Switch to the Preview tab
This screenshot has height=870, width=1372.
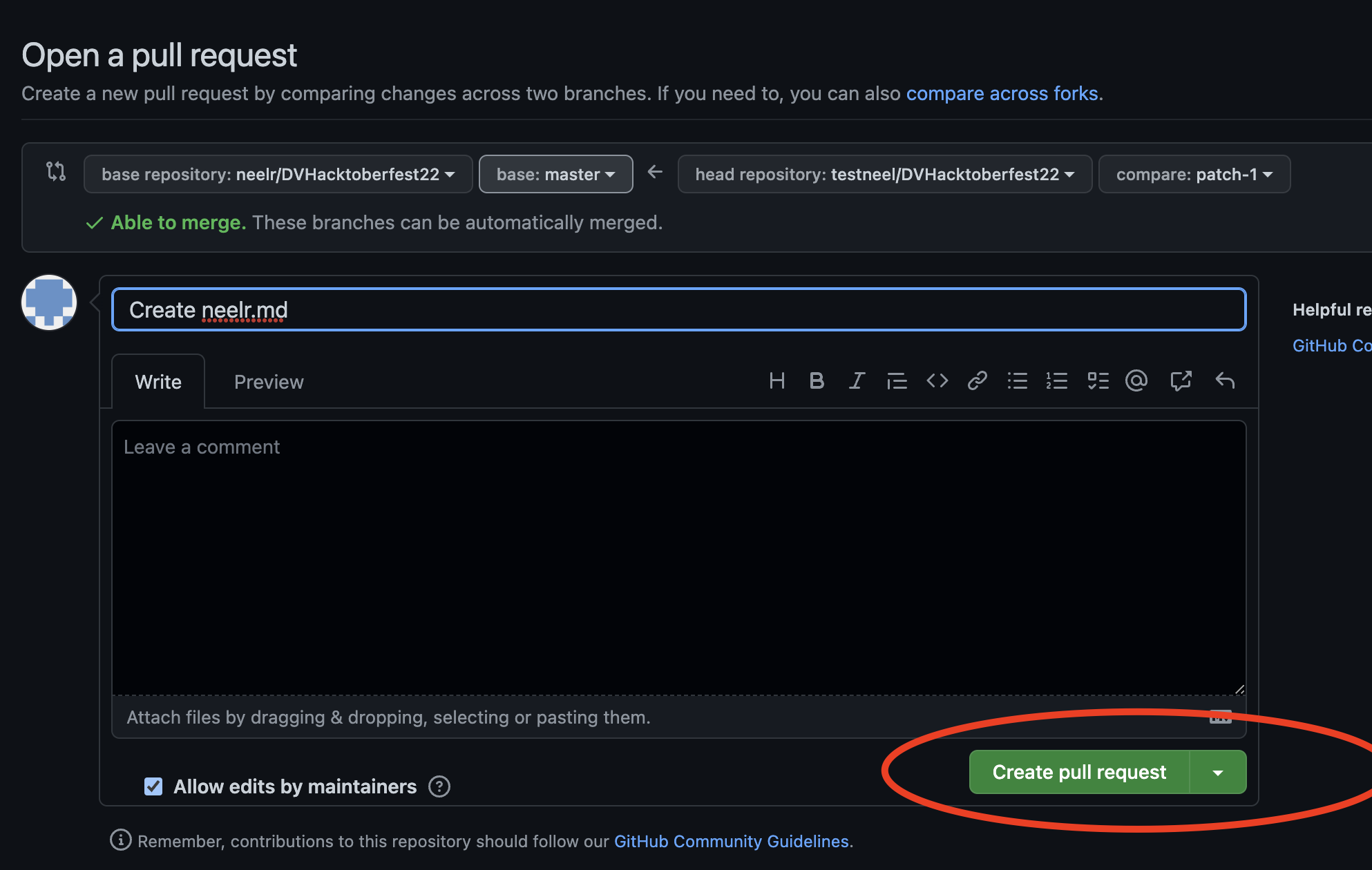coord(269,382)
